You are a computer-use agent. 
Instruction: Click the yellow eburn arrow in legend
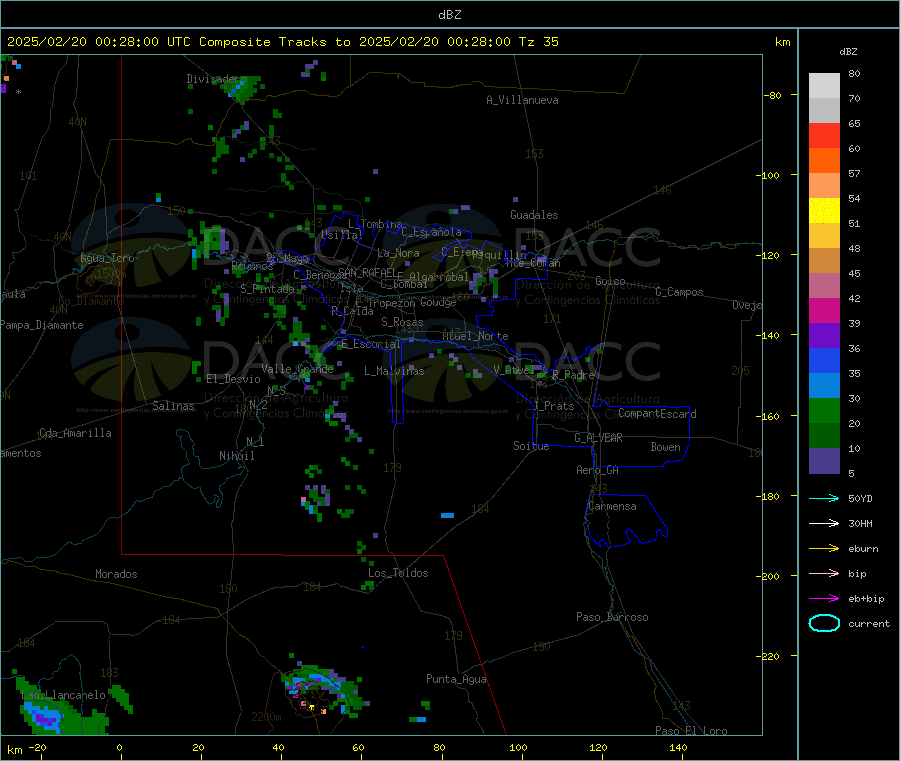tap(824, 549)
